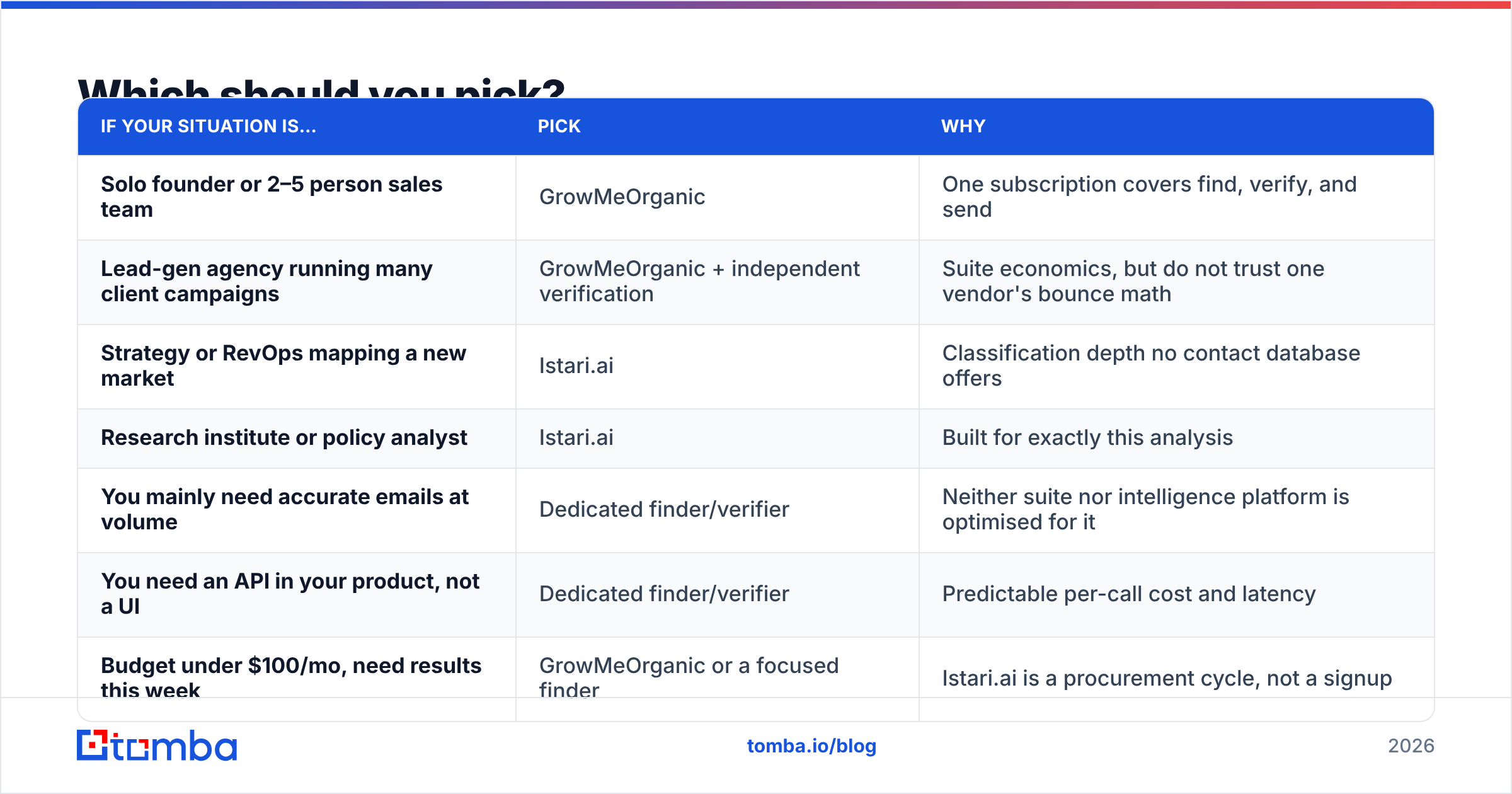Select the "Suite economics, but do not trust" cell
1512x794 pixels.
1176,282
